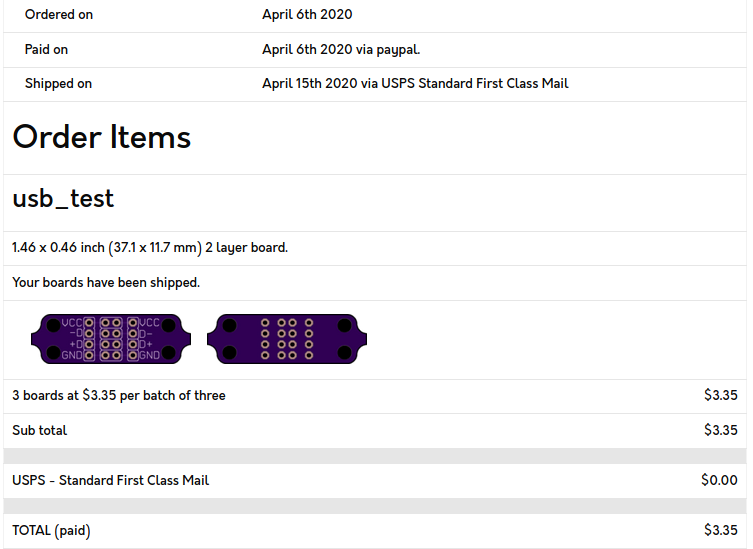This screenshot has height=549, width=753.
Task: Click the Sub total label
Action: (39, 430)
